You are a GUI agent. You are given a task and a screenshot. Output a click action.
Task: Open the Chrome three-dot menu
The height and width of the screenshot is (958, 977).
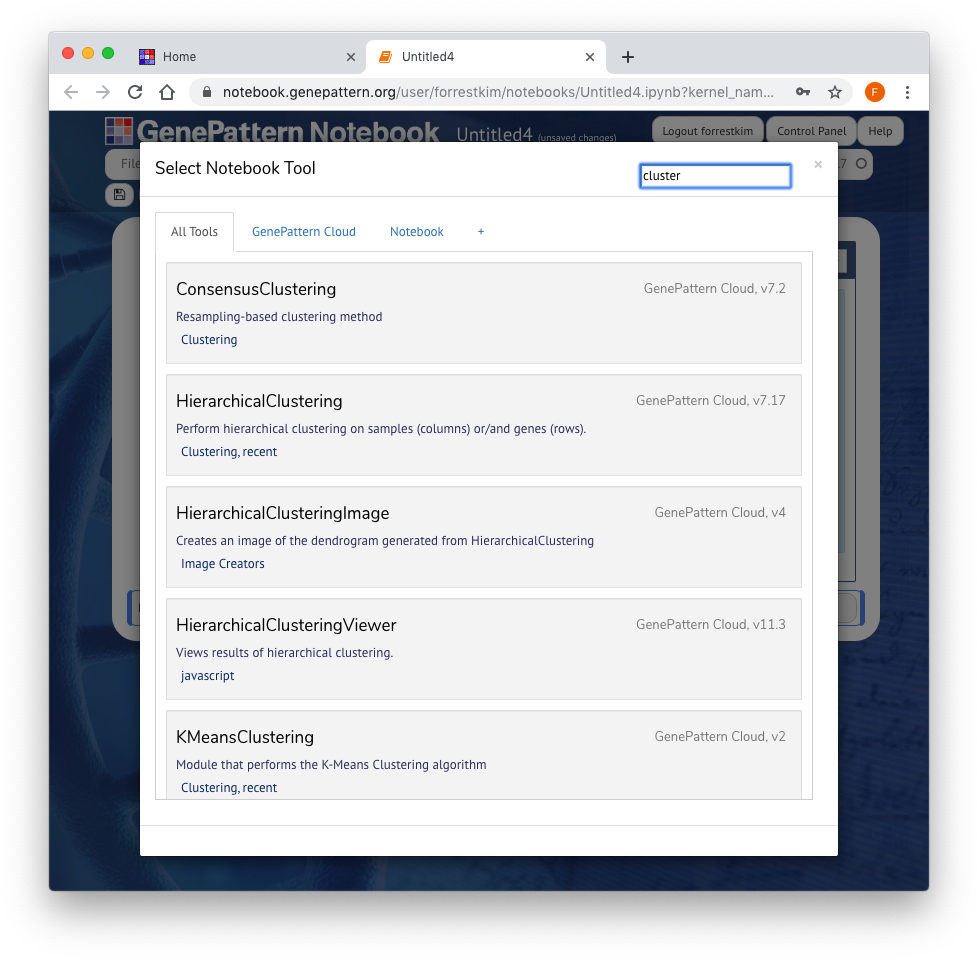907,92
